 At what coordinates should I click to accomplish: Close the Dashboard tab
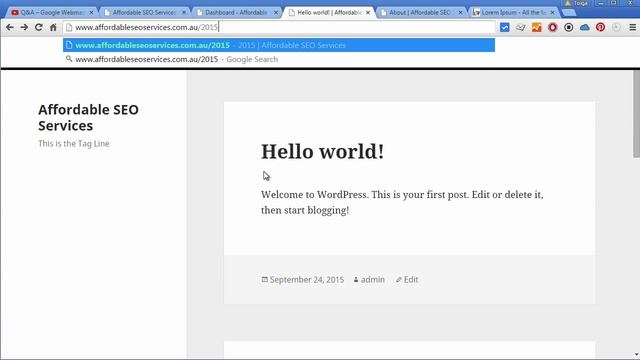[276, 13]
